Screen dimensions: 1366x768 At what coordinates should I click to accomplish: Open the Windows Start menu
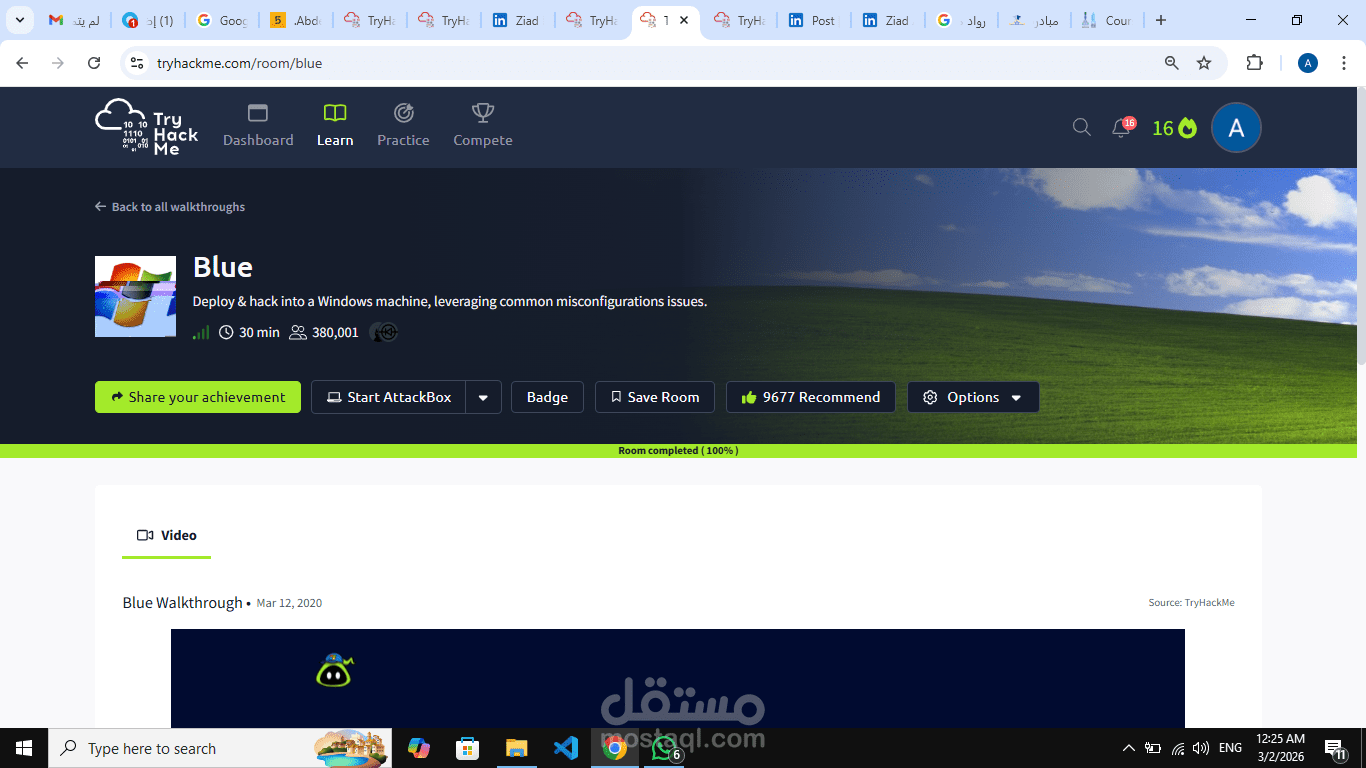tap(24, 748)
